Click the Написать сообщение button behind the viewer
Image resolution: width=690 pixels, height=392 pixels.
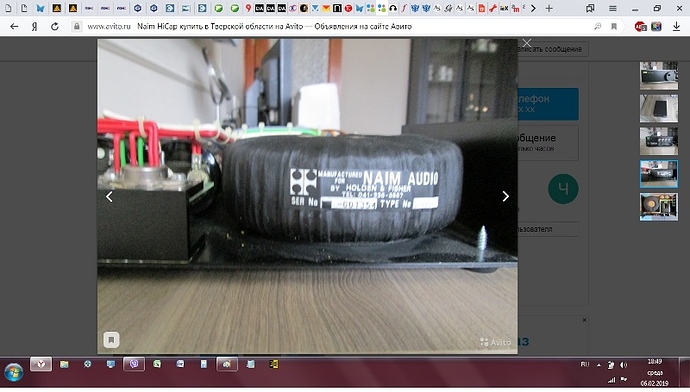(x=553, y=49)
